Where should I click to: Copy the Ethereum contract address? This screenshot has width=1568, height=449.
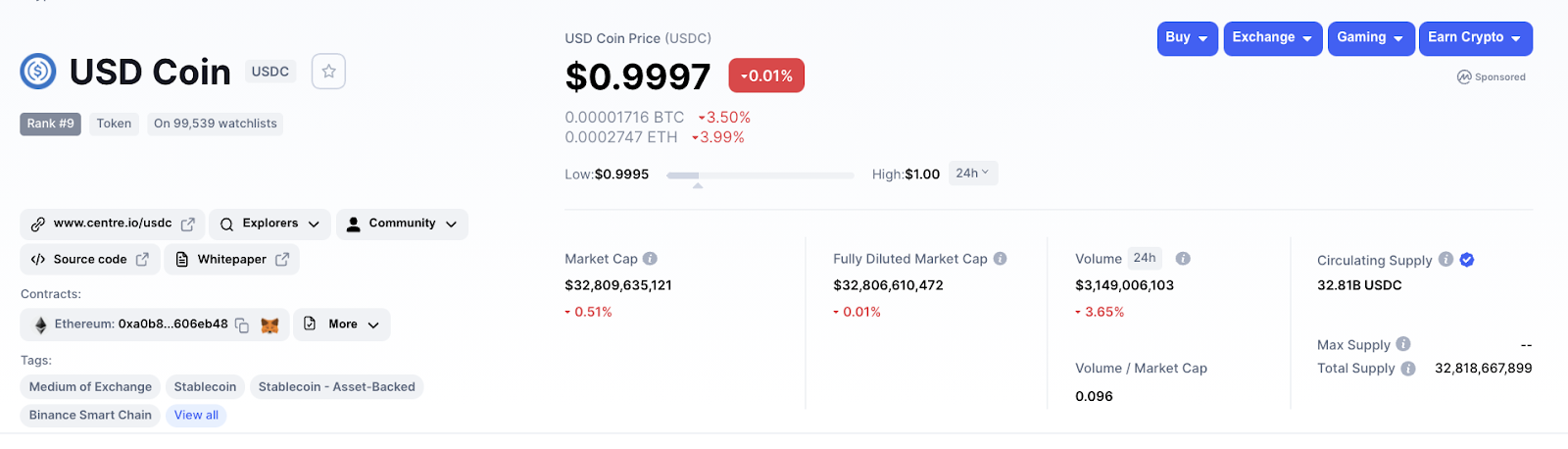coord(242,325)
